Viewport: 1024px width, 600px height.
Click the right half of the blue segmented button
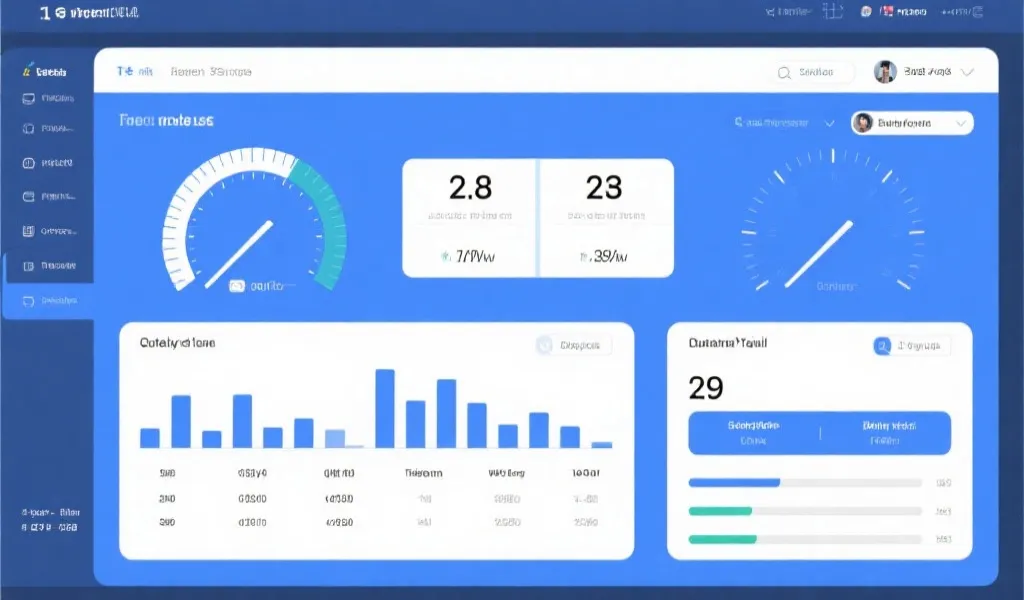[885, 432]
